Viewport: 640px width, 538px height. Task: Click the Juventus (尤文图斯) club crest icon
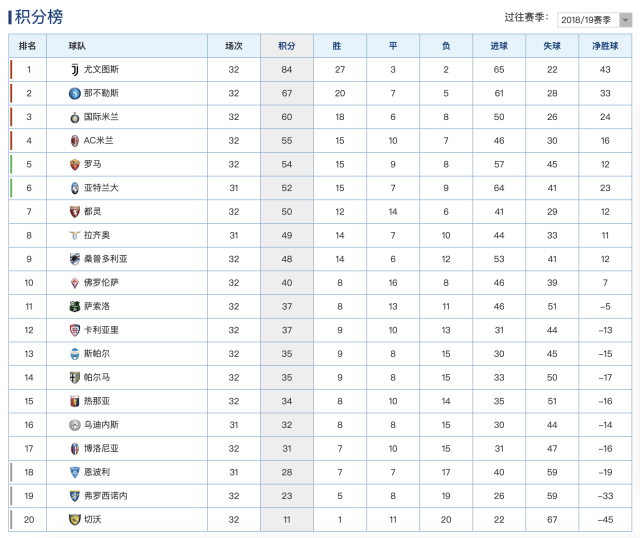point(74,69)
